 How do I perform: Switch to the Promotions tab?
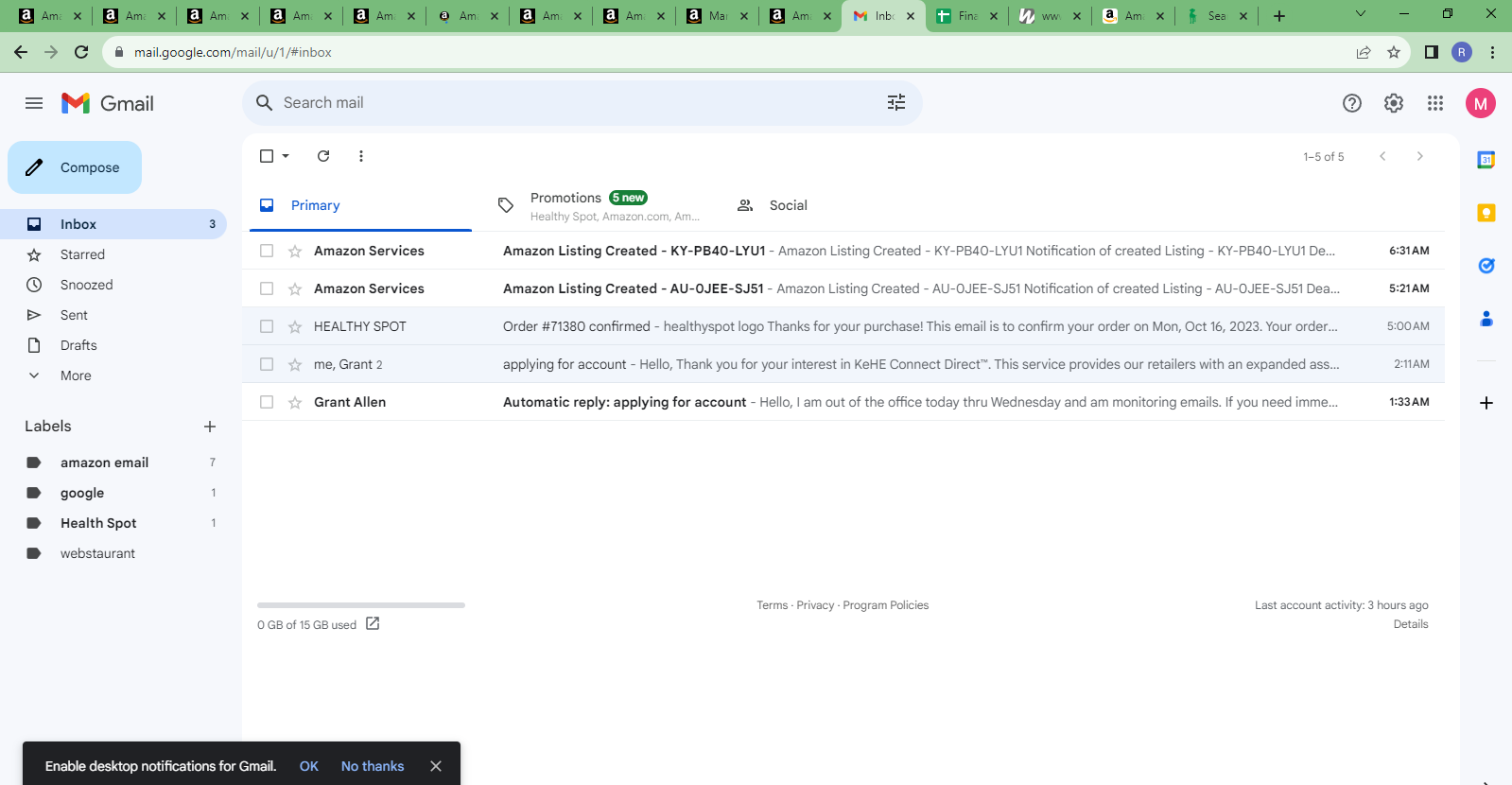tap(600, 205)
